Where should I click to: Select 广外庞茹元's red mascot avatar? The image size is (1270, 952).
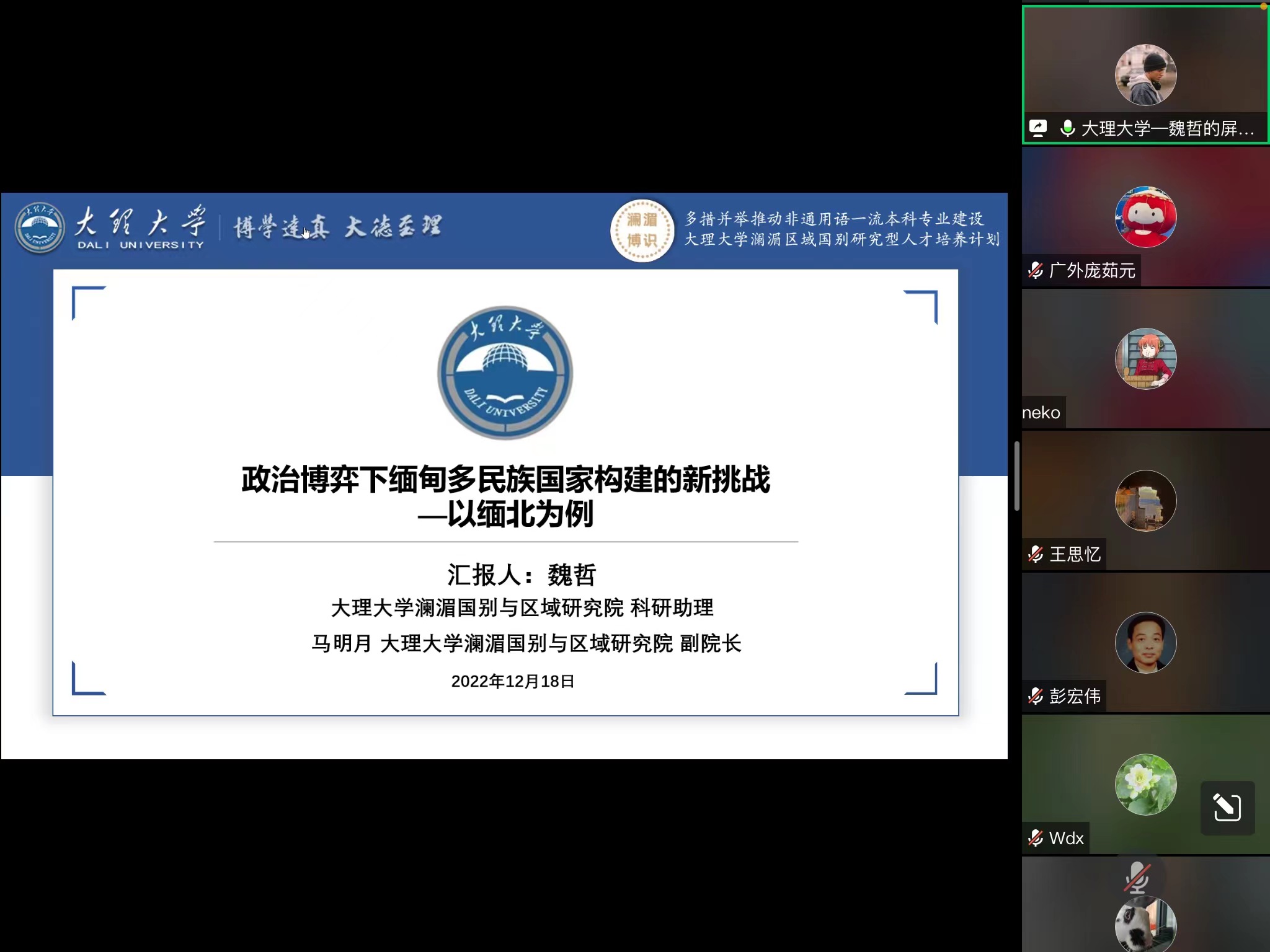[x=1145, y=217]
